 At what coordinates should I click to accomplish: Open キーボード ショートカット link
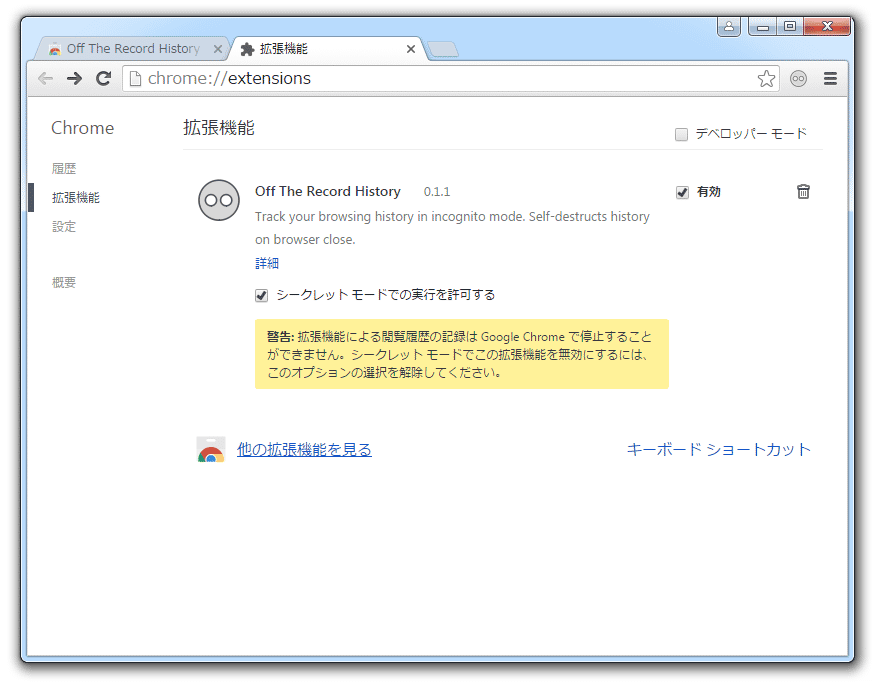point(719,450)
